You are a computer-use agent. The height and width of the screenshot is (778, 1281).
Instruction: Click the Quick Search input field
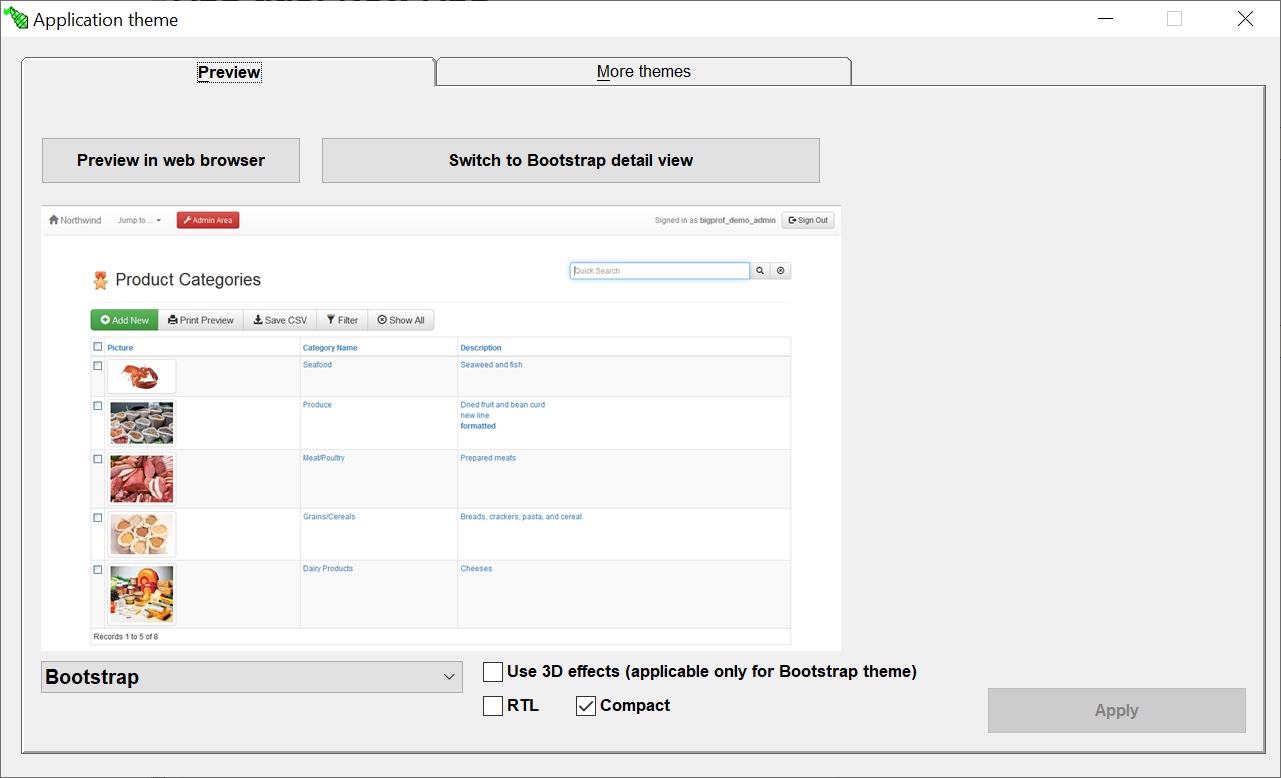tap(660, 271)
